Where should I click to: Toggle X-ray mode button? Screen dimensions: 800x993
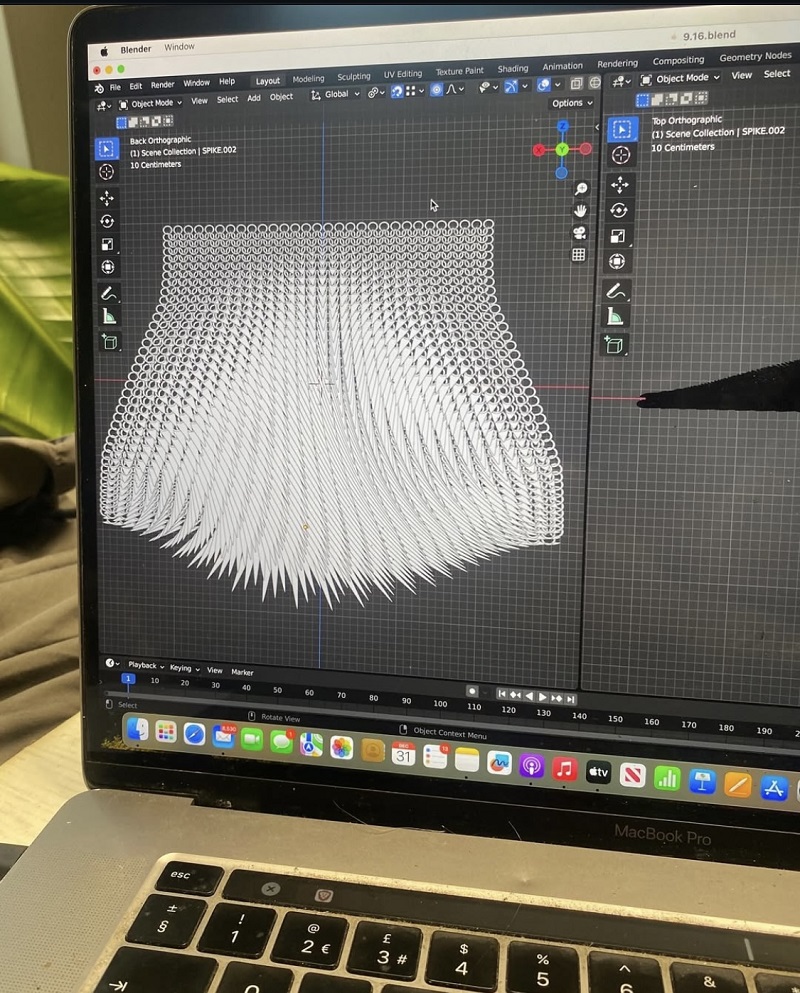(x=576, y=84)
